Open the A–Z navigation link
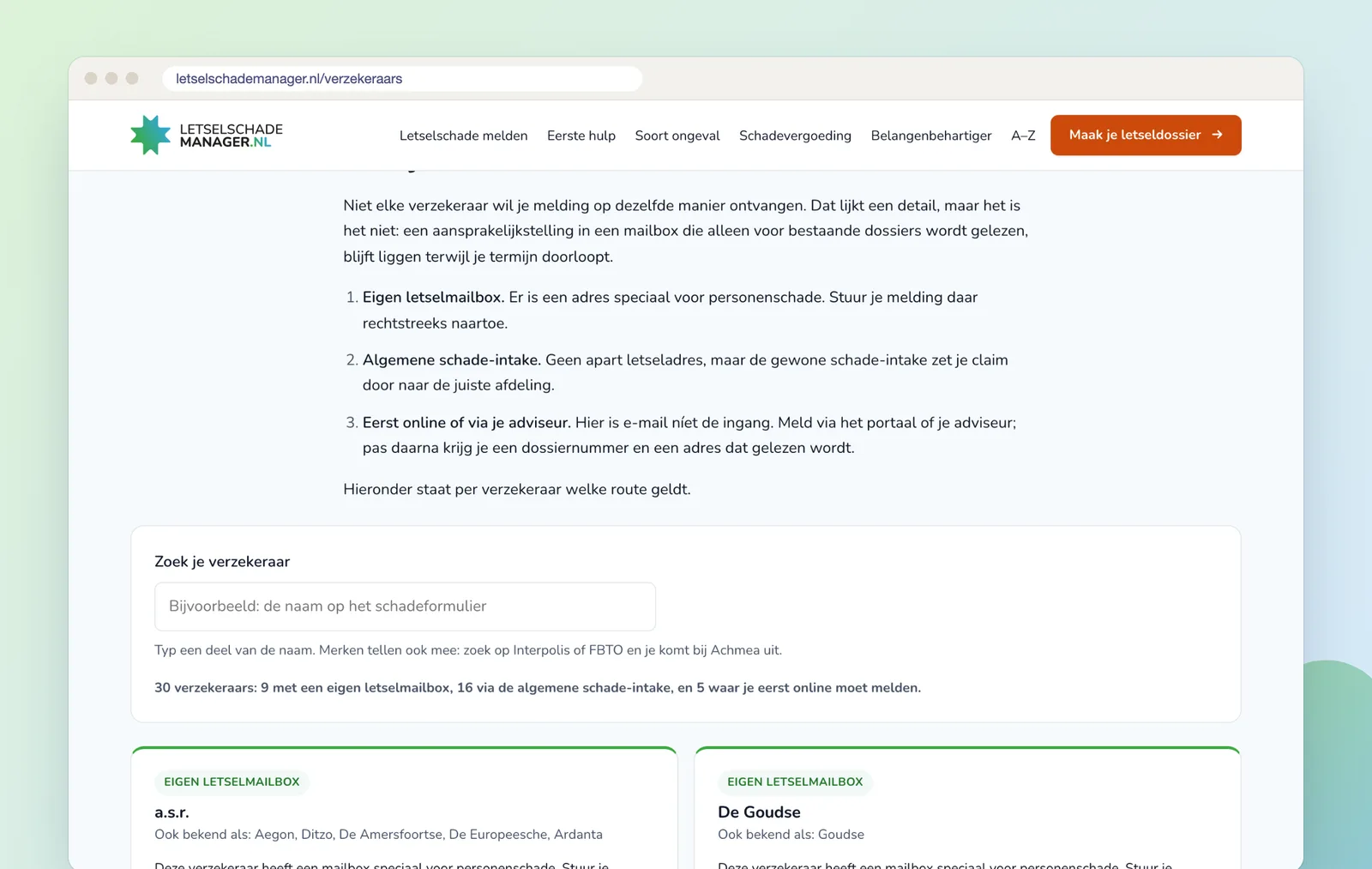This screenshot has width=1372, height=869. click(1023, 136)
